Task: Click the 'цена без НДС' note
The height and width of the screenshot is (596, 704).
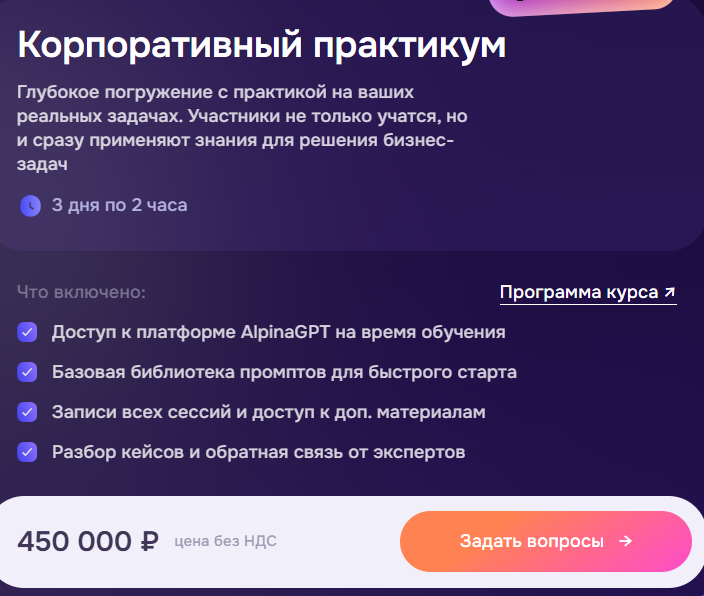Action: pyautogui.click(x=225, y=542)
